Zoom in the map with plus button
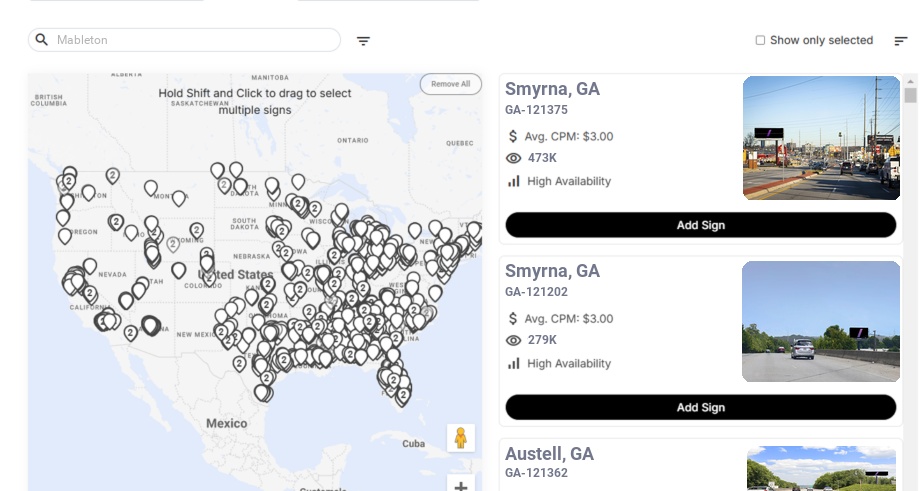Screen dimensions: 920x491 (x=461, y=486)
